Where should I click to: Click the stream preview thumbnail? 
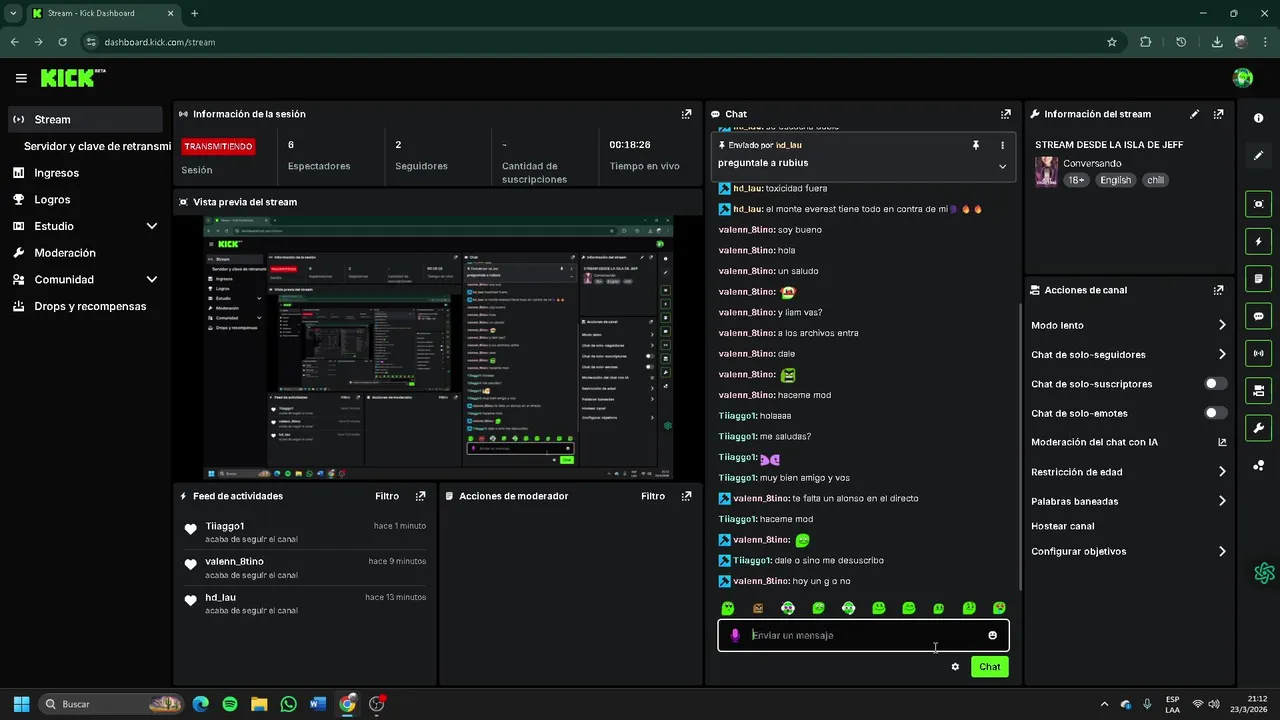pos(438,347)
